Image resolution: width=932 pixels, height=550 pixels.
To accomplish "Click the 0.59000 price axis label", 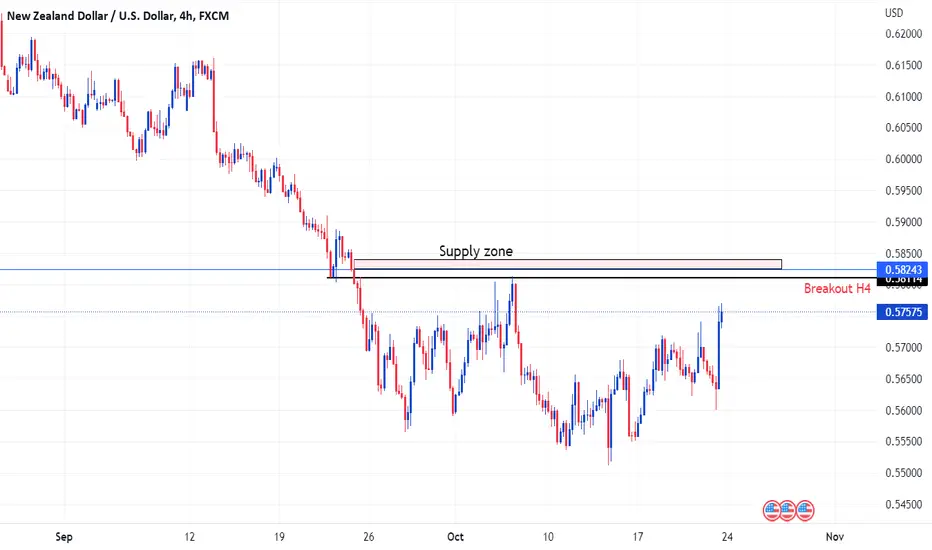I will click(903, 222).
